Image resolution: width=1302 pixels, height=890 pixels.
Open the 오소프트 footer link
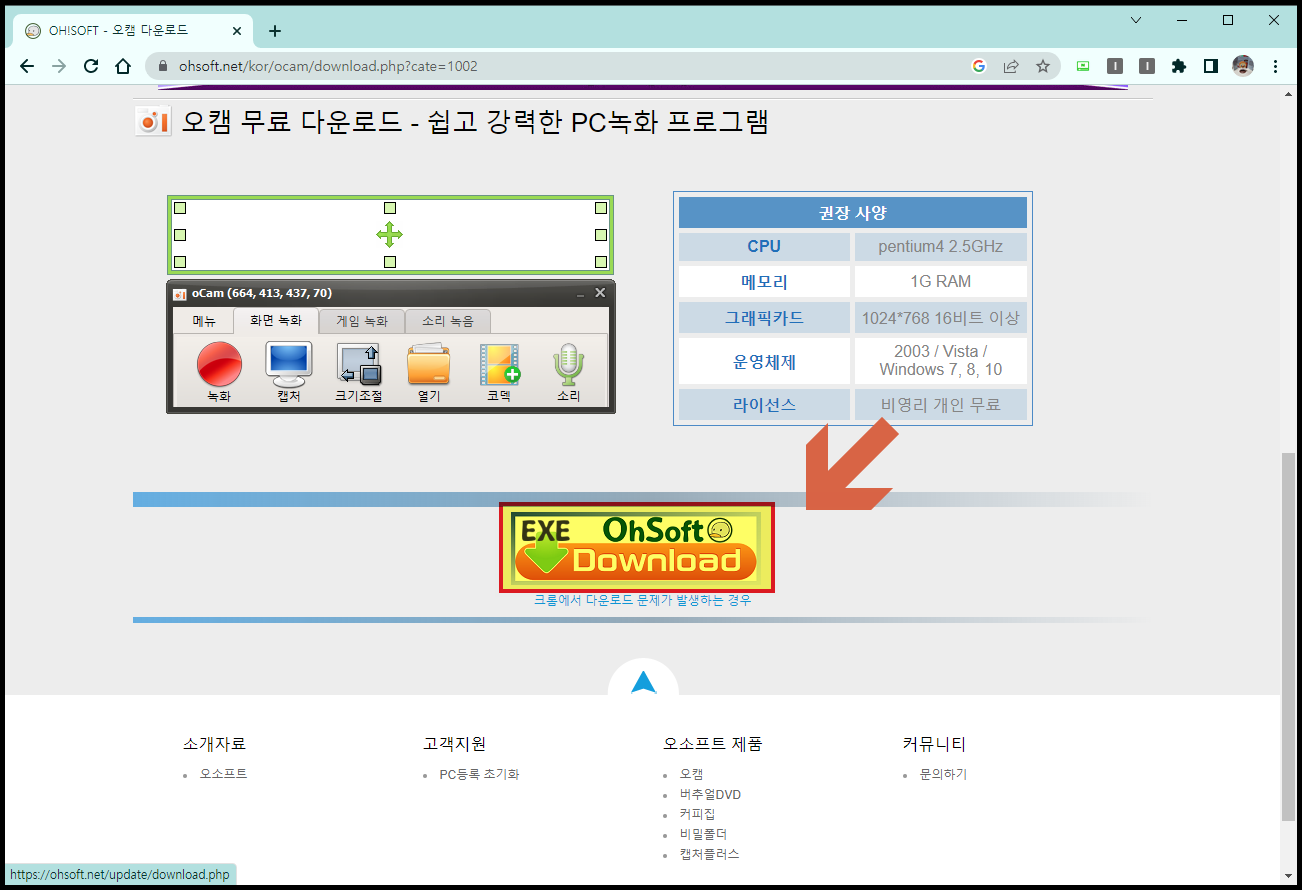click(223, 774)
